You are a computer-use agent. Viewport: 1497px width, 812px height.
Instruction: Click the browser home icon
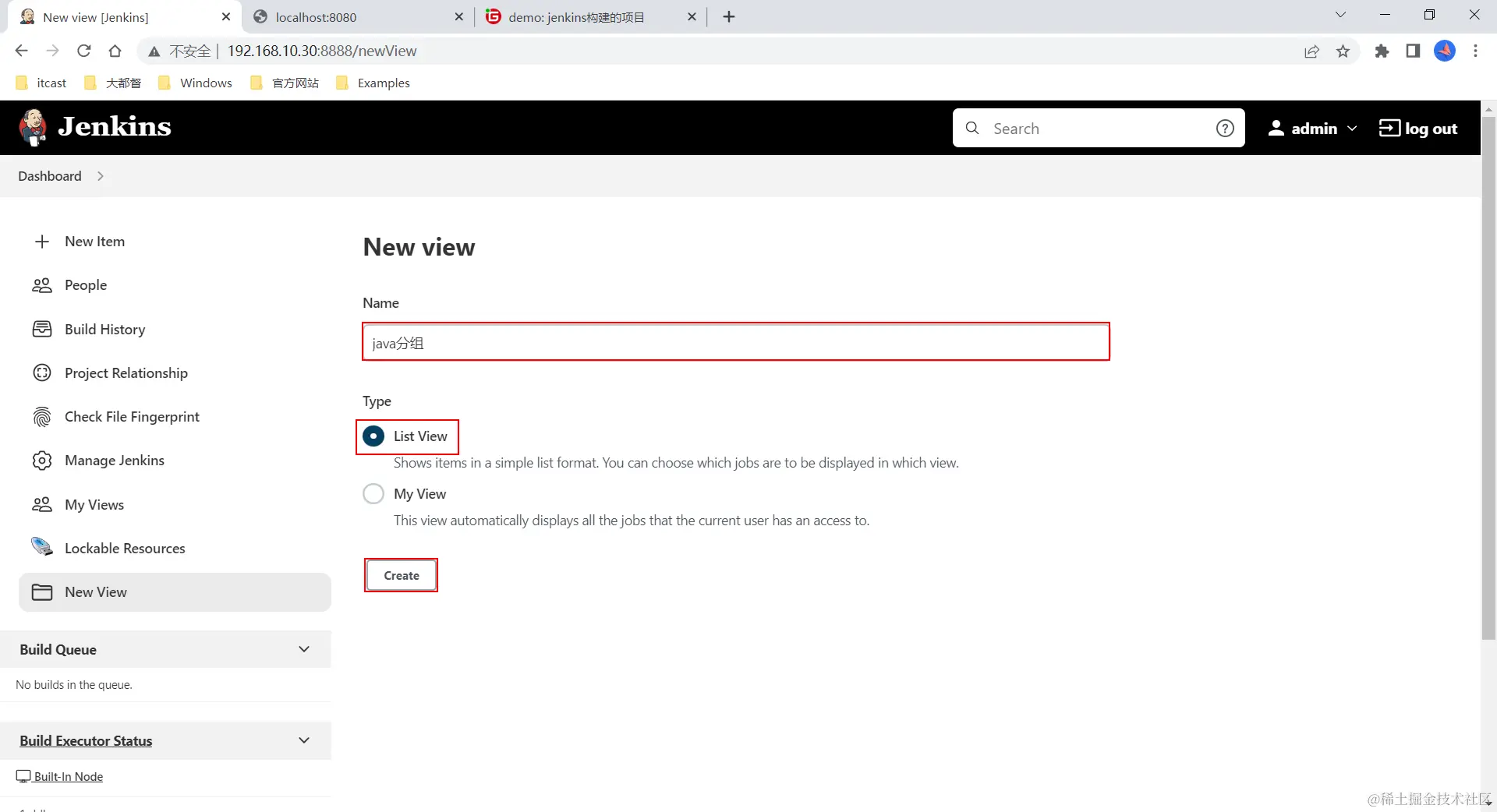(x=115, y=51)
